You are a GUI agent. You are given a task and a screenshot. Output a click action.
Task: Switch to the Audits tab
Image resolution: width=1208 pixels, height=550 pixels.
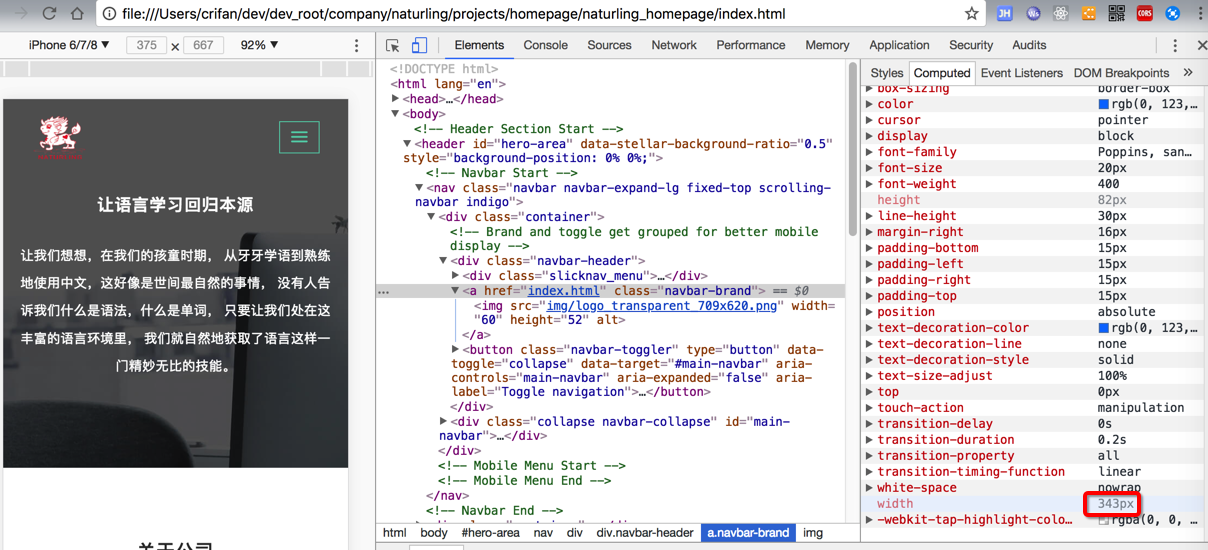pos(1029,45)
